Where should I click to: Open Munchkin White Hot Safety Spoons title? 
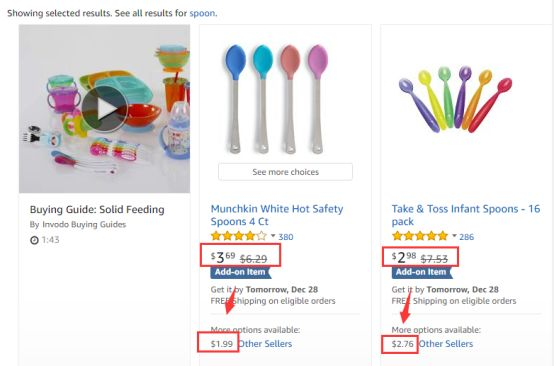click(x=277, y=215)
